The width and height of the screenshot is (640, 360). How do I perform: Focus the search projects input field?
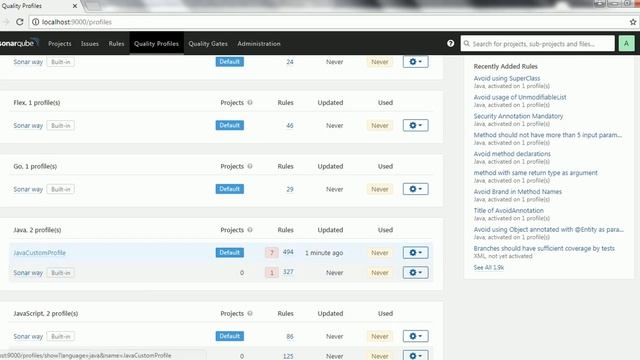538,43
